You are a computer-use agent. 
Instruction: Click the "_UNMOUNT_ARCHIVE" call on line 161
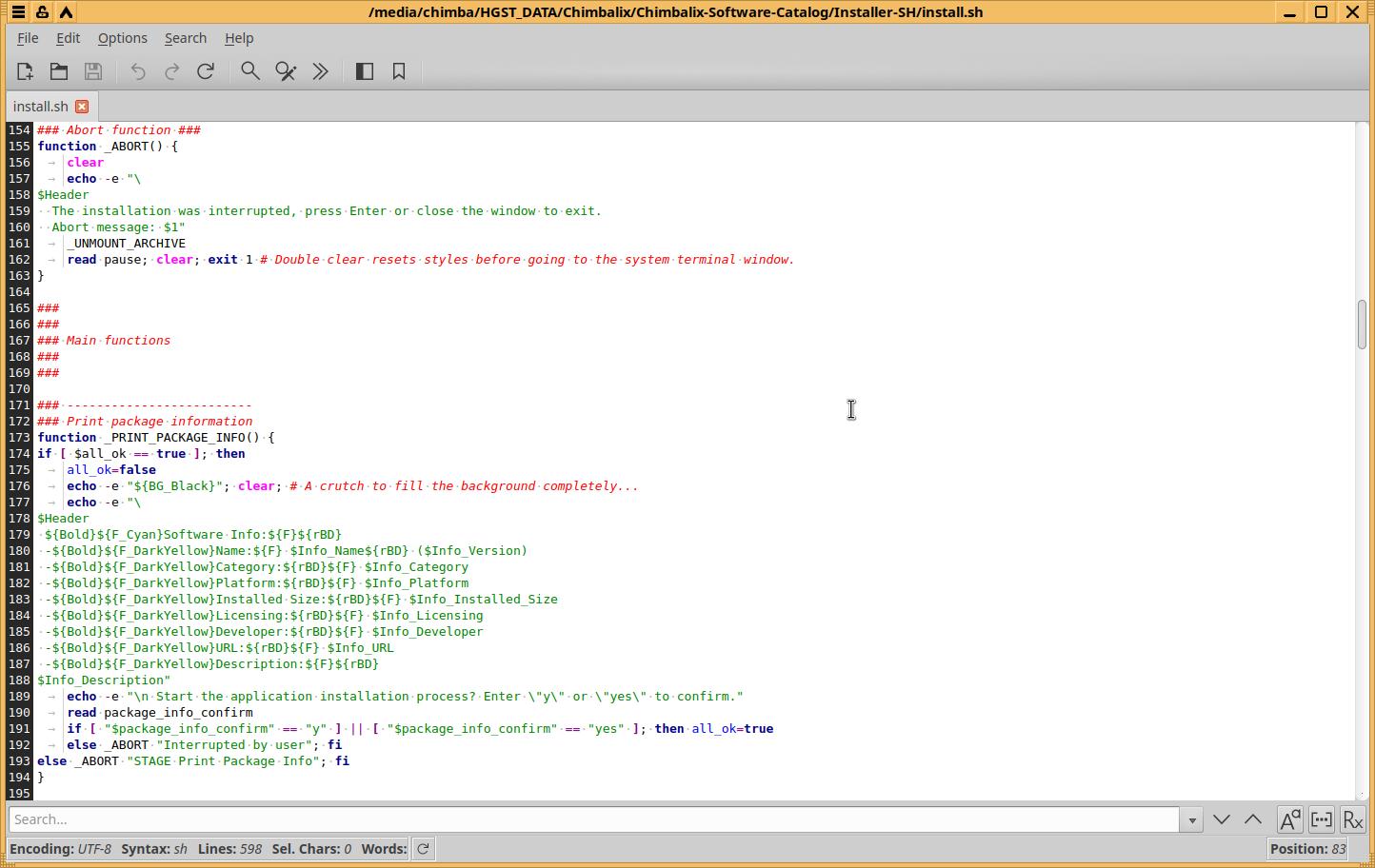tap(127, 244)
